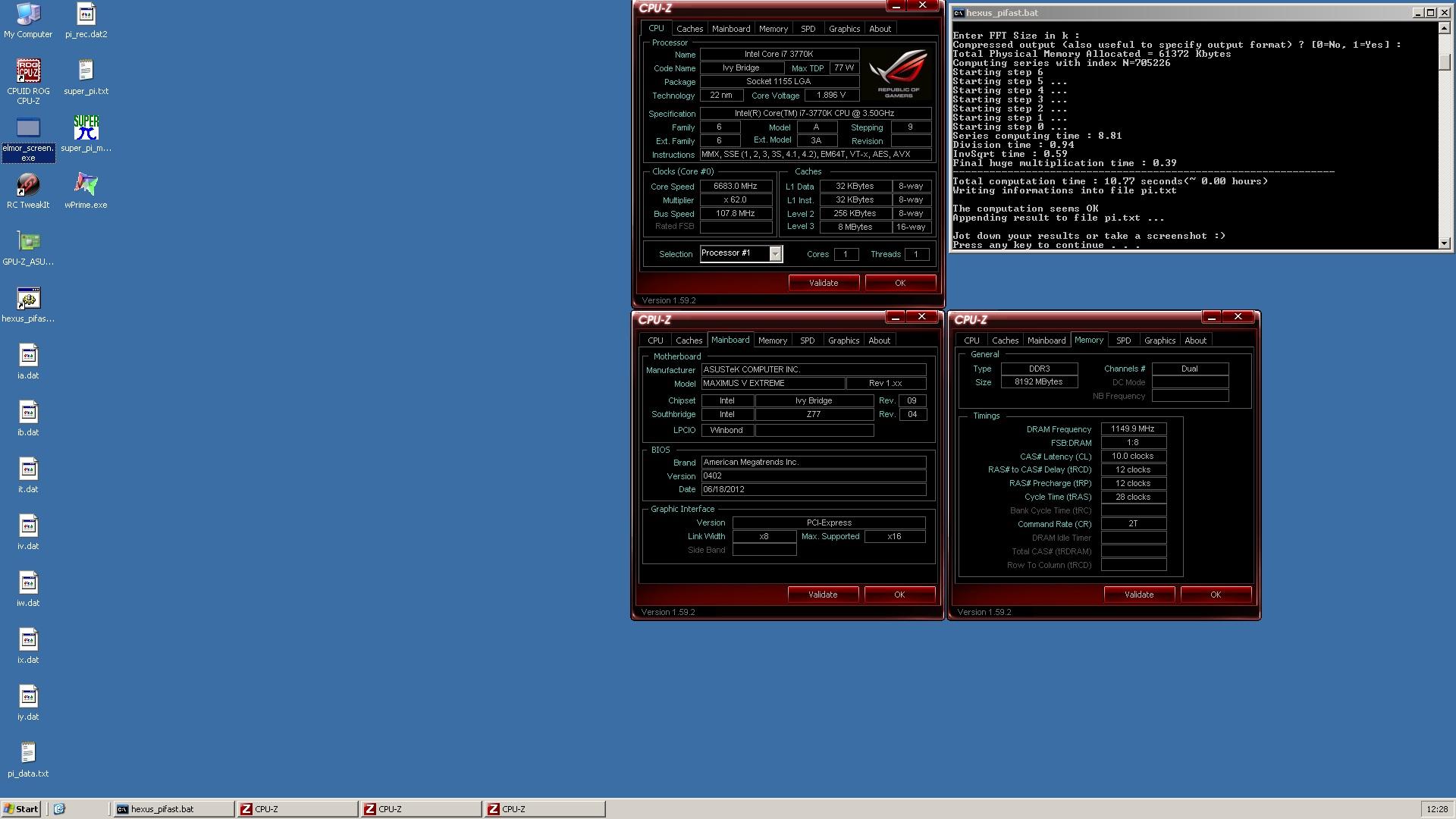Click the console scrollbar down arrow

pyautogui.click(x=1444, y=243)
